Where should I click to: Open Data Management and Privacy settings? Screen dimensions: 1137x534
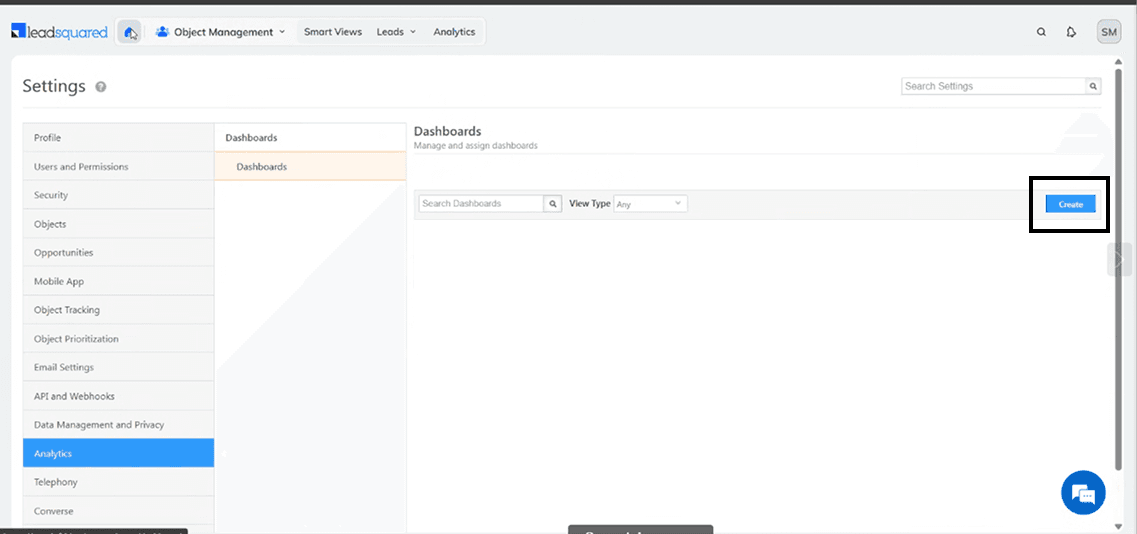[118, 424]
